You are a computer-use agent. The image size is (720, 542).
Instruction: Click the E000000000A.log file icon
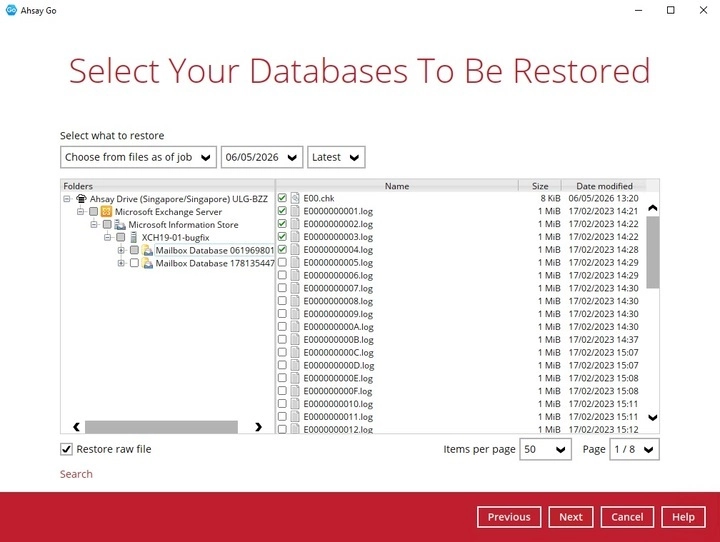click(x=295, y=327)
